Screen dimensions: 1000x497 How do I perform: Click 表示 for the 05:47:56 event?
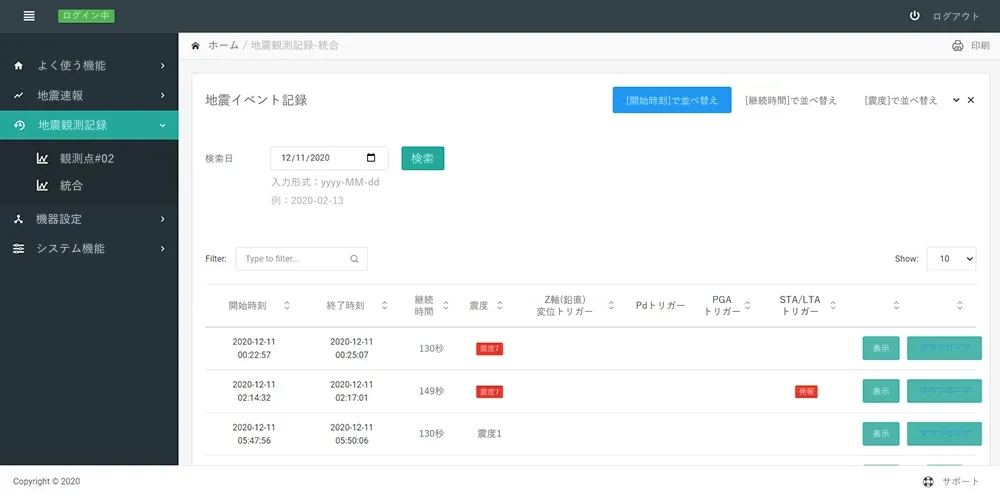click(x=881, y=434)
